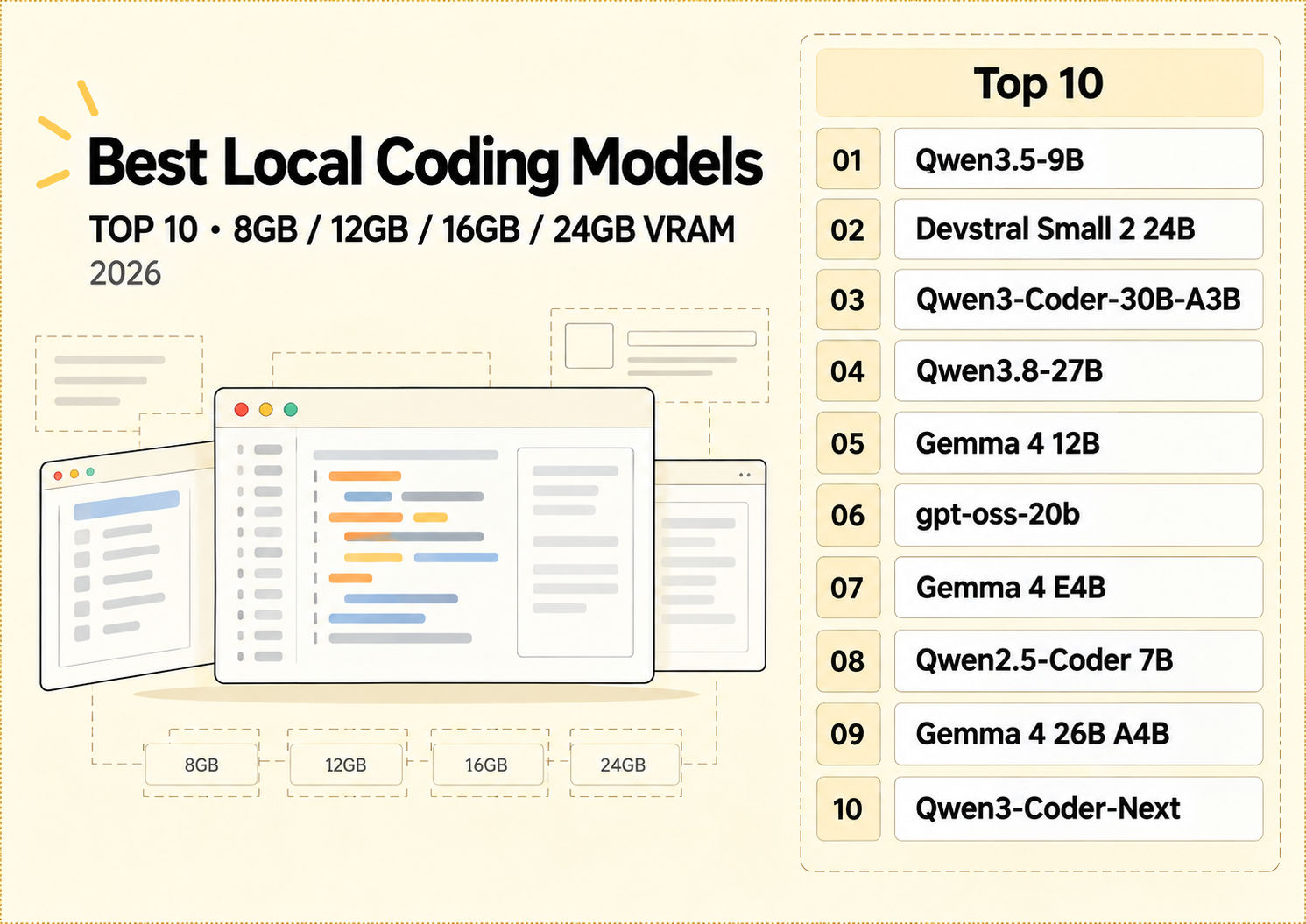
Task: Click rank number badge '03'
Action: (848, 300)
